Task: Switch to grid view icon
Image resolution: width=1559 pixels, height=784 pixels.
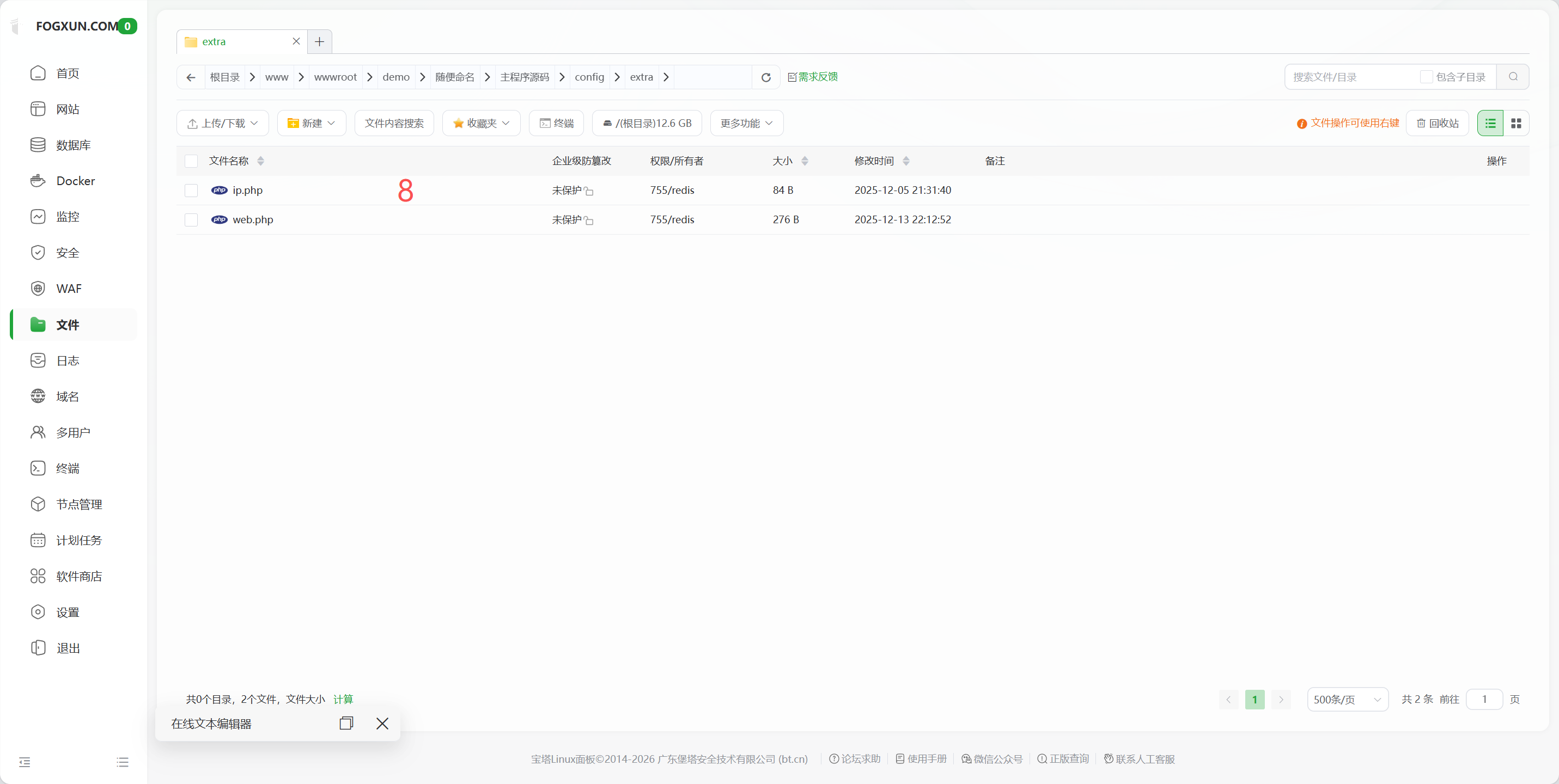Action: tap(1515, 124)
